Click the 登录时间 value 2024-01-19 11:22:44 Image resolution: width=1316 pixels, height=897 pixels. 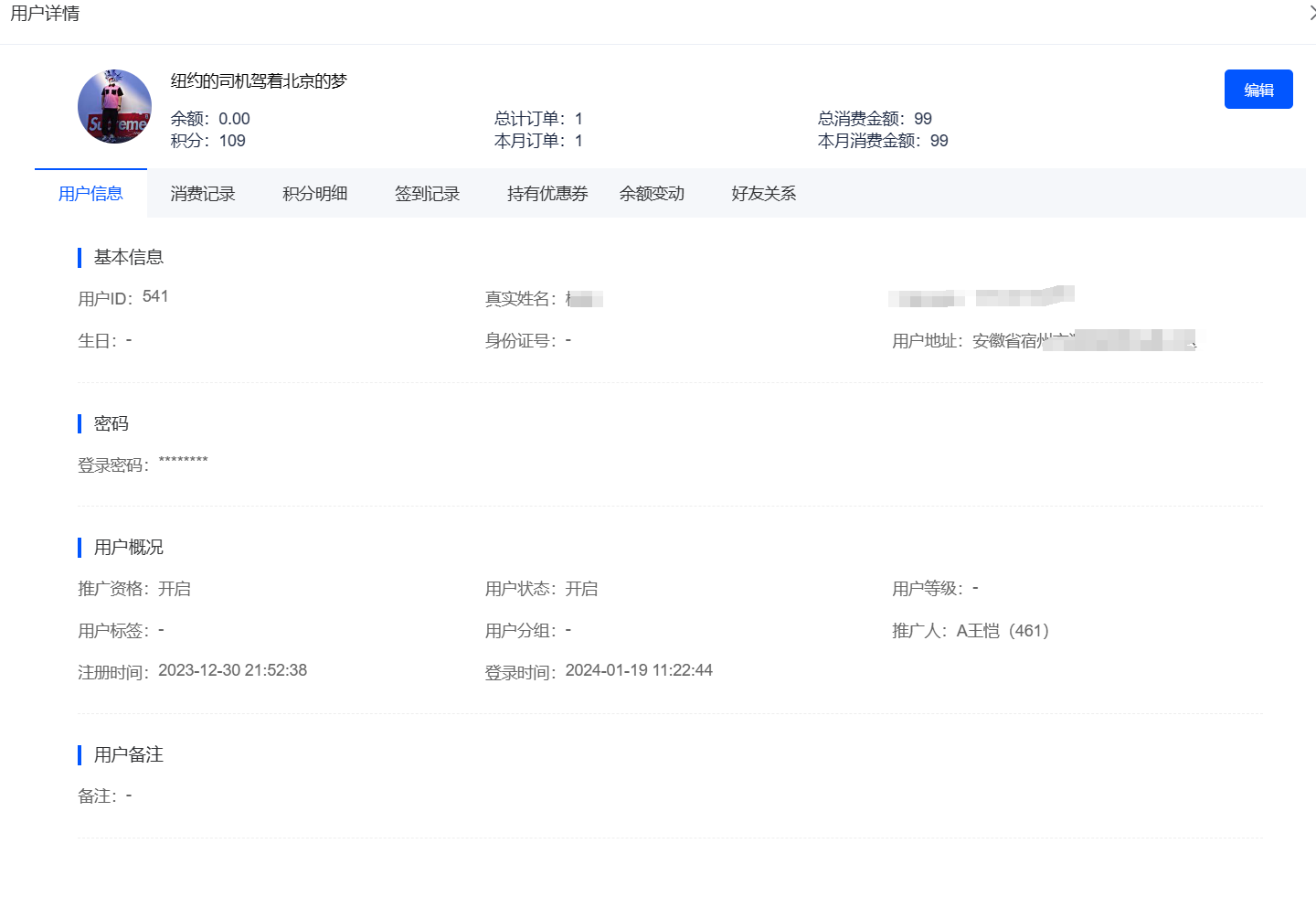pyautogui.click(x=639, y=670)
